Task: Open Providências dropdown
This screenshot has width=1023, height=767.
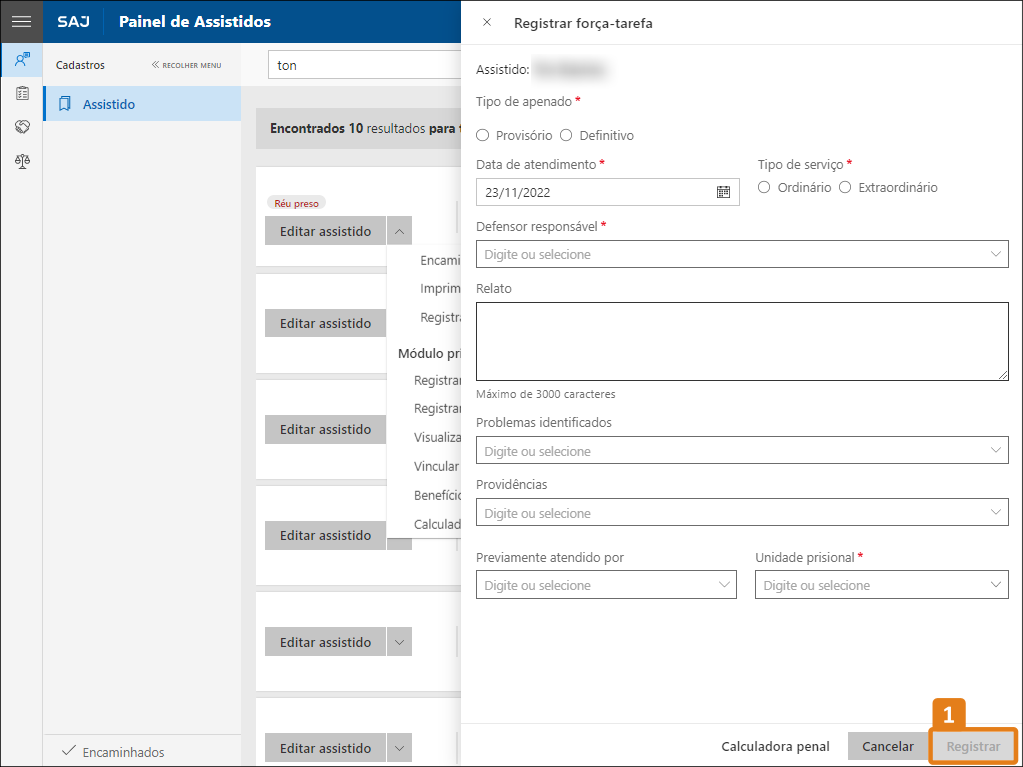Action: 742,512
